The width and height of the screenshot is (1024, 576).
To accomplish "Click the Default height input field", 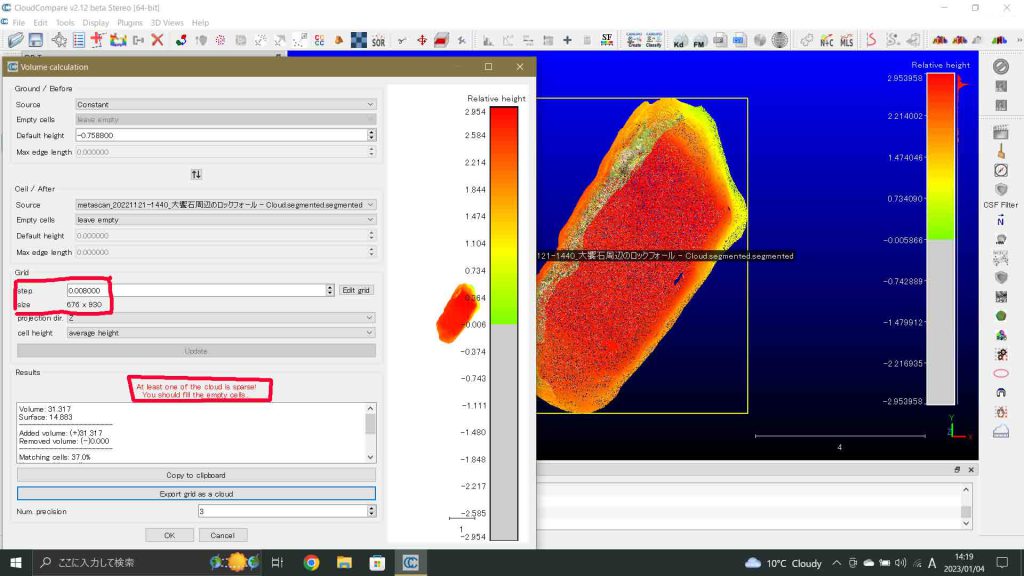I will tap(220, 135).
